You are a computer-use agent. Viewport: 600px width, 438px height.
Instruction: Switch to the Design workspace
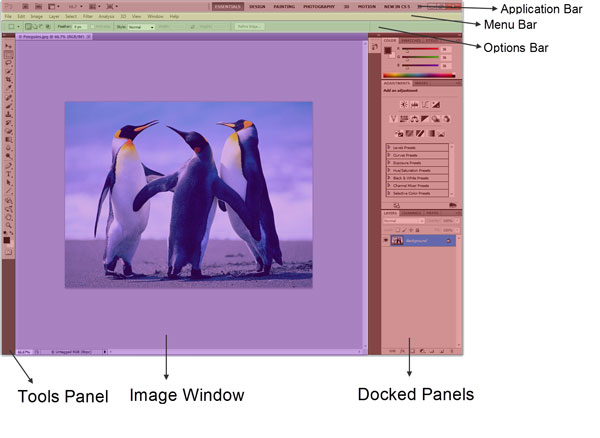tap(257, 6)
